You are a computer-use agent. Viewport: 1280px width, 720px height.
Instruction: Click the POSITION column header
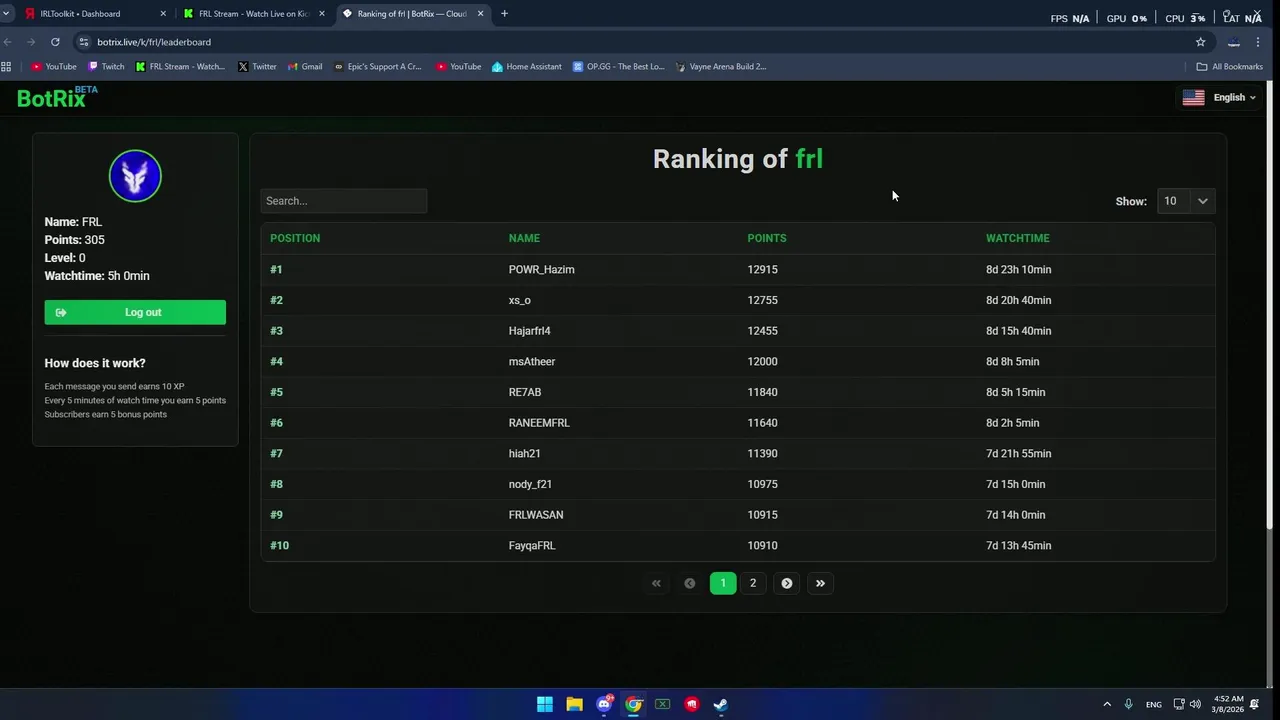point(295,238)
